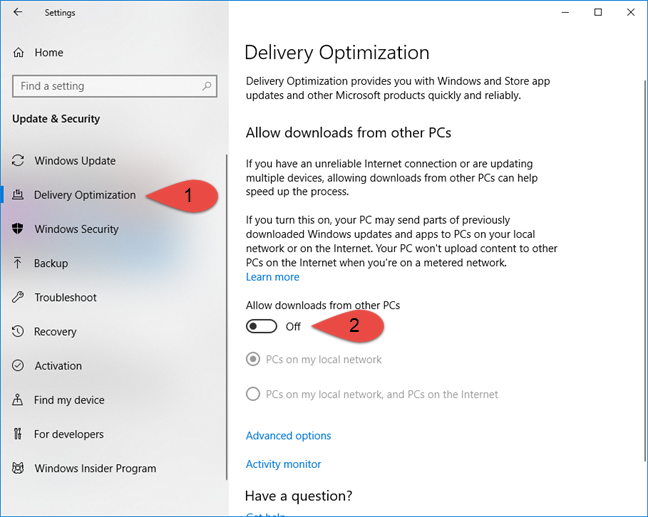Viewport: 648px width, 517px height.
Task: Click the Windows Update refresh icon
Action: [18, 160]
